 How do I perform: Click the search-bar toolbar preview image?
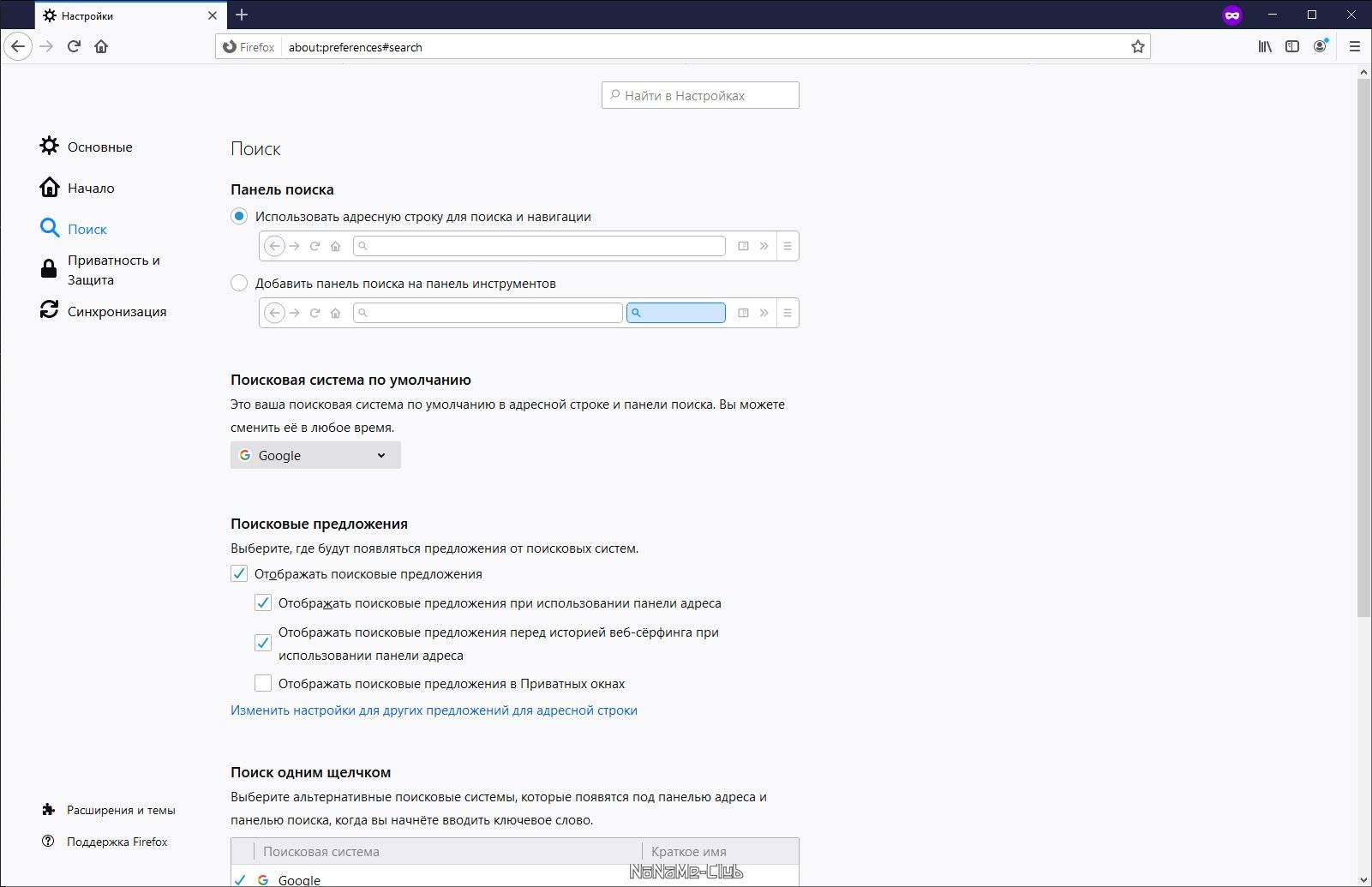529,313
